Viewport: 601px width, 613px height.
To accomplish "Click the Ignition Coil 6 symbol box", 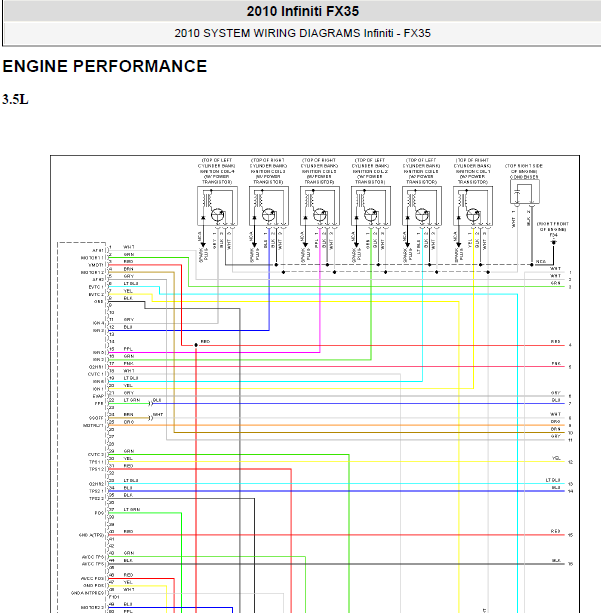I will 422,206.
